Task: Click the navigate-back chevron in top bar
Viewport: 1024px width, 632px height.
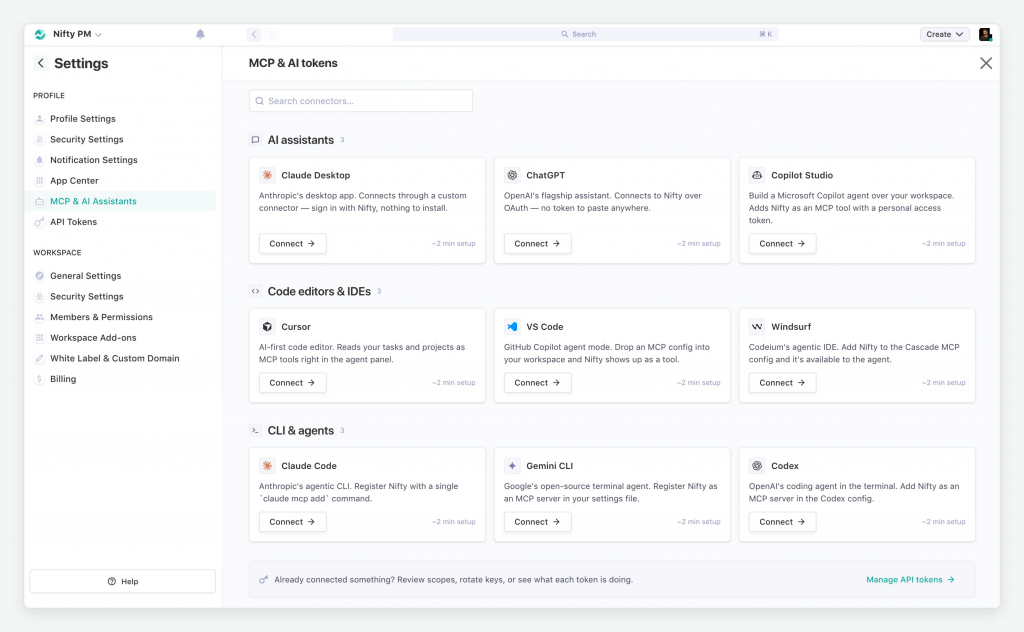Action: [x=254, y=34]
